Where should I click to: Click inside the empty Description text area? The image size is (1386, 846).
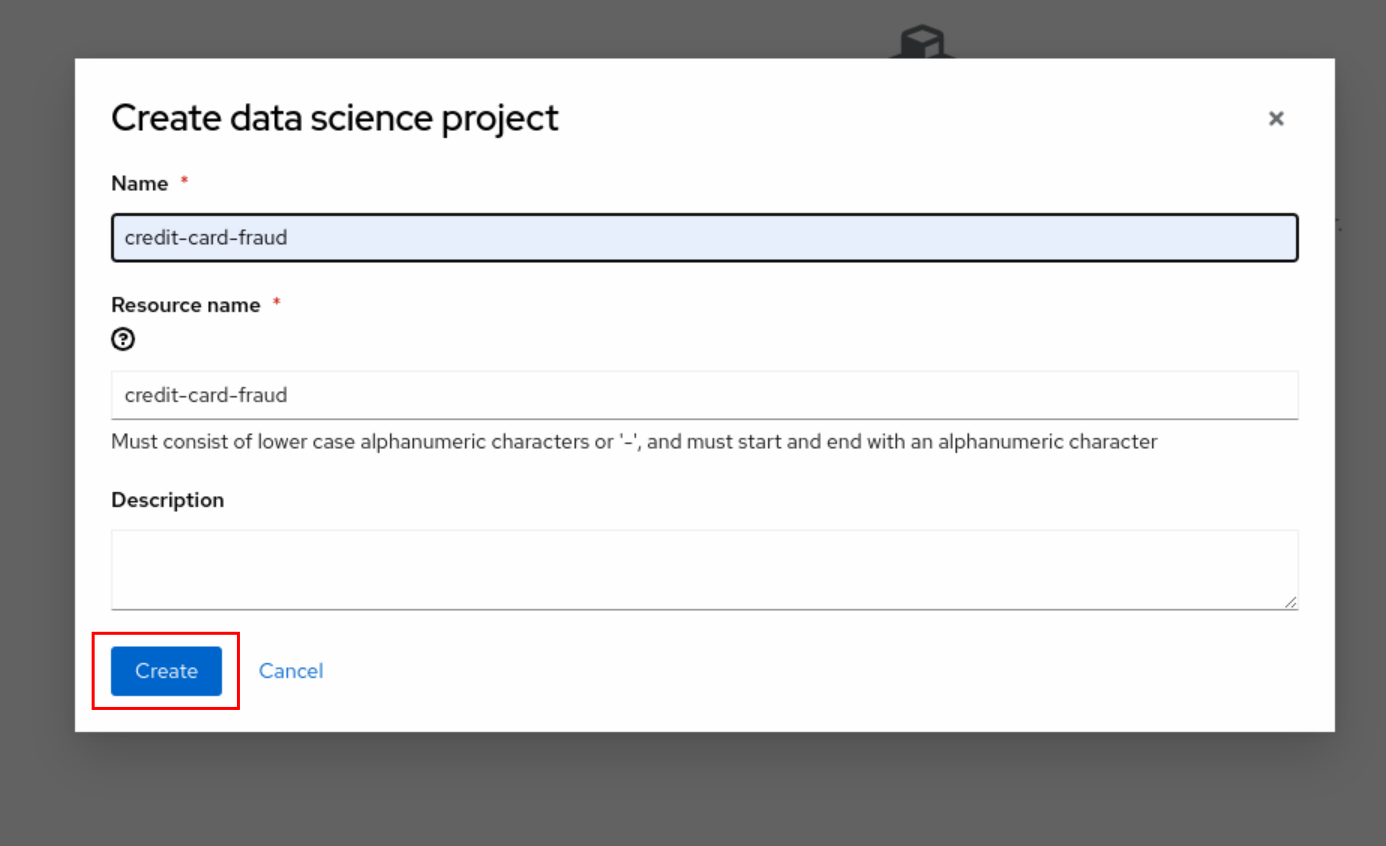point(700,569)
